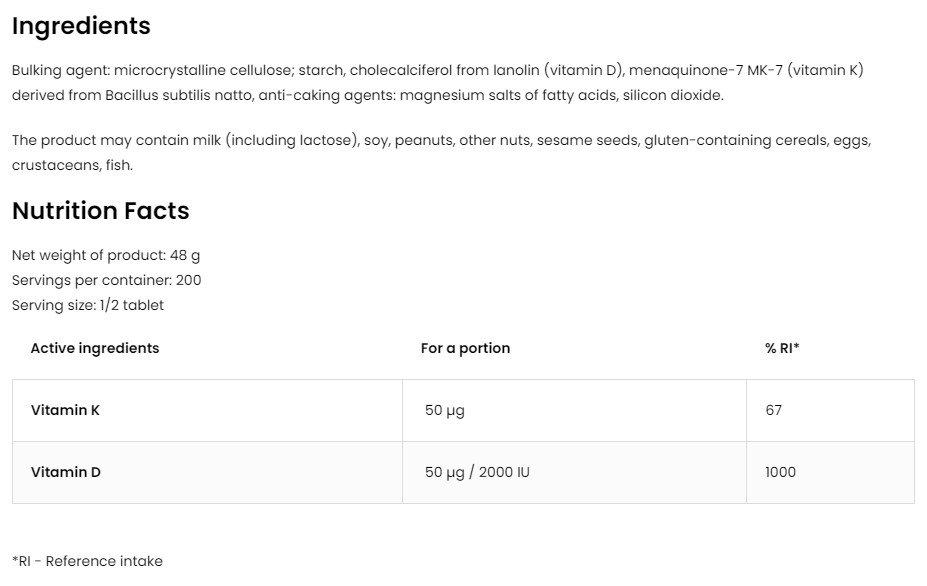Screen dimensions: 927x586
Task: Select the Net weight of product line
Action: click(106, 255)
